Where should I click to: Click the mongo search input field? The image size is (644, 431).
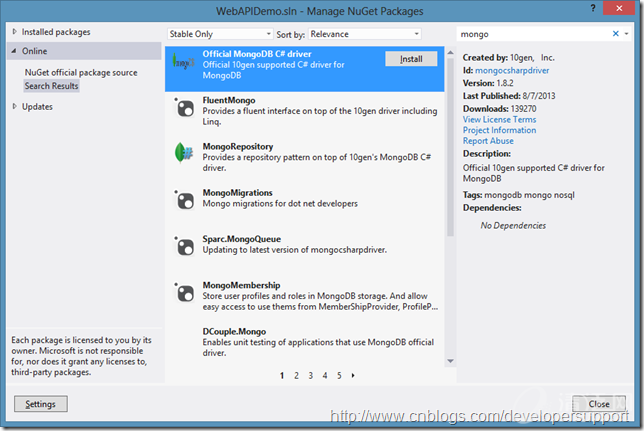click(532, 33)
